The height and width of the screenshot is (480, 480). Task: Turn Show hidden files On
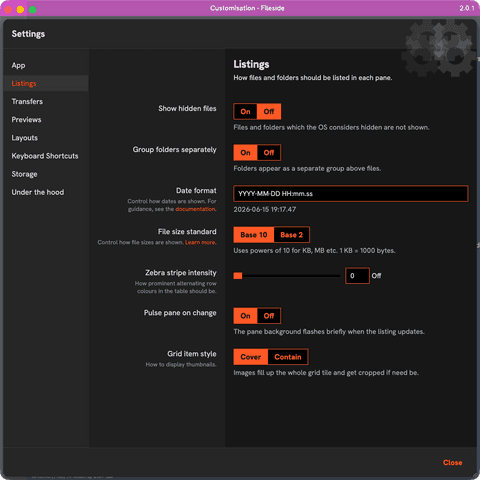point(245,112)
